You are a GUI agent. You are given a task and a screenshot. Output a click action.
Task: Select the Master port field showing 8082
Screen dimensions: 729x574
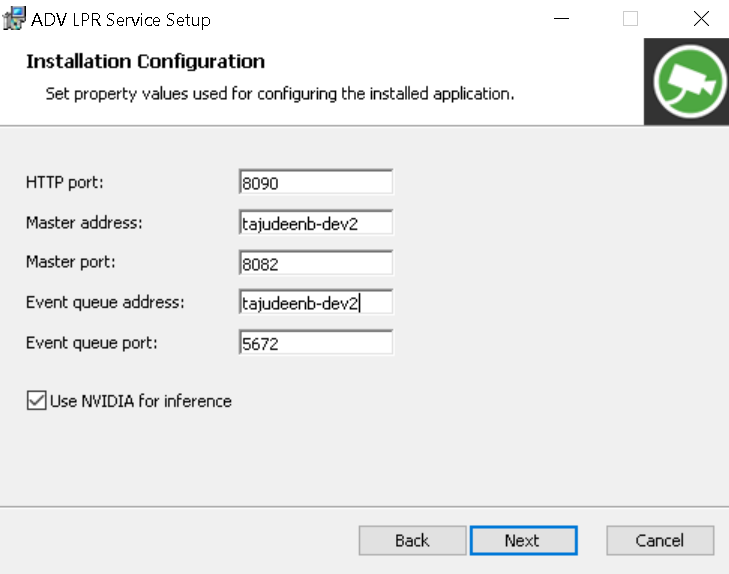coord(316,264)
